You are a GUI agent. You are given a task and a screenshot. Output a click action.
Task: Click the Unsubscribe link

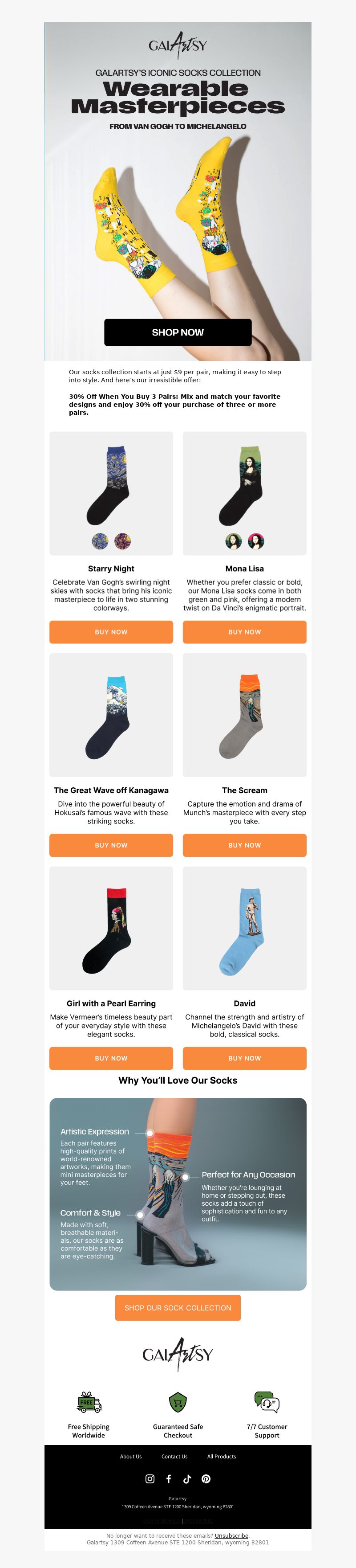231,1536
